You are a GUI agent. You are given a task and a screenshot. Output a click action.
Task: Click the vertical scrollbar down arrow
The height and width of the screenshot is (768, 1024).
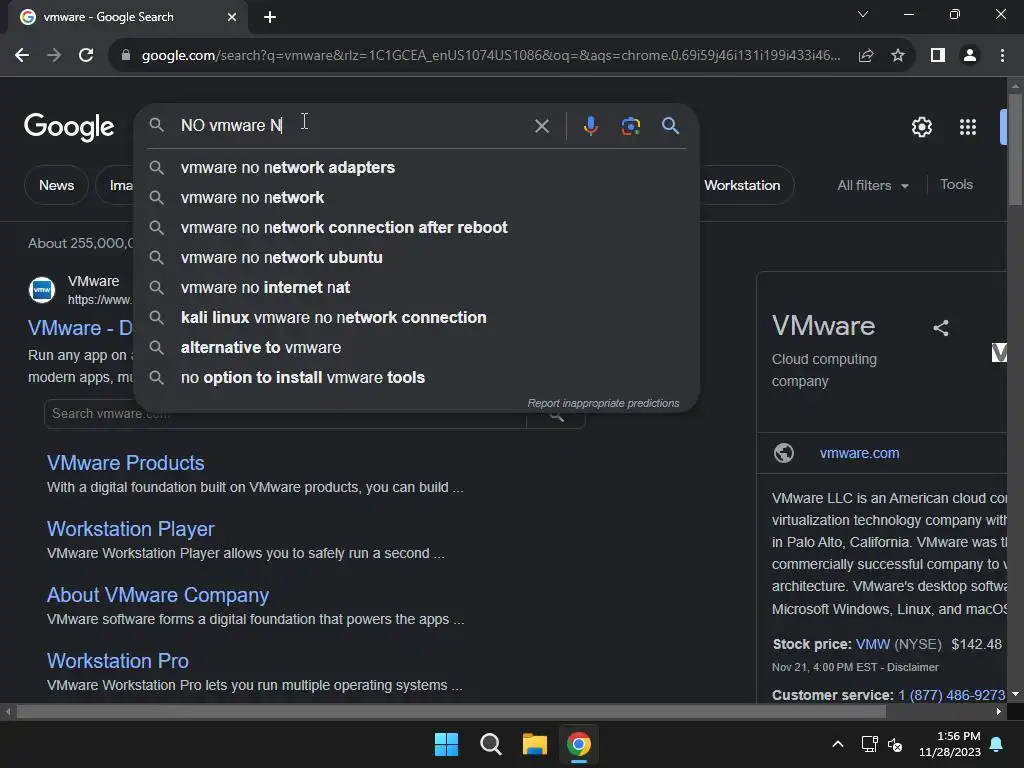[x=1015, y=694]
